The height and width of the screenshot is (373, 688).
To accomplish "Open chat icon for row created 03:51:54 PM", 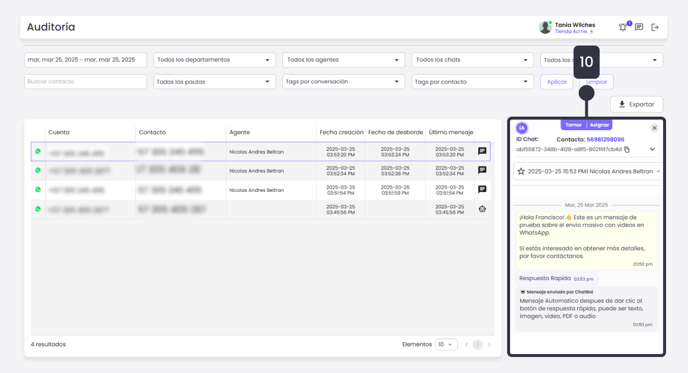I will click(x=482, y=190).
